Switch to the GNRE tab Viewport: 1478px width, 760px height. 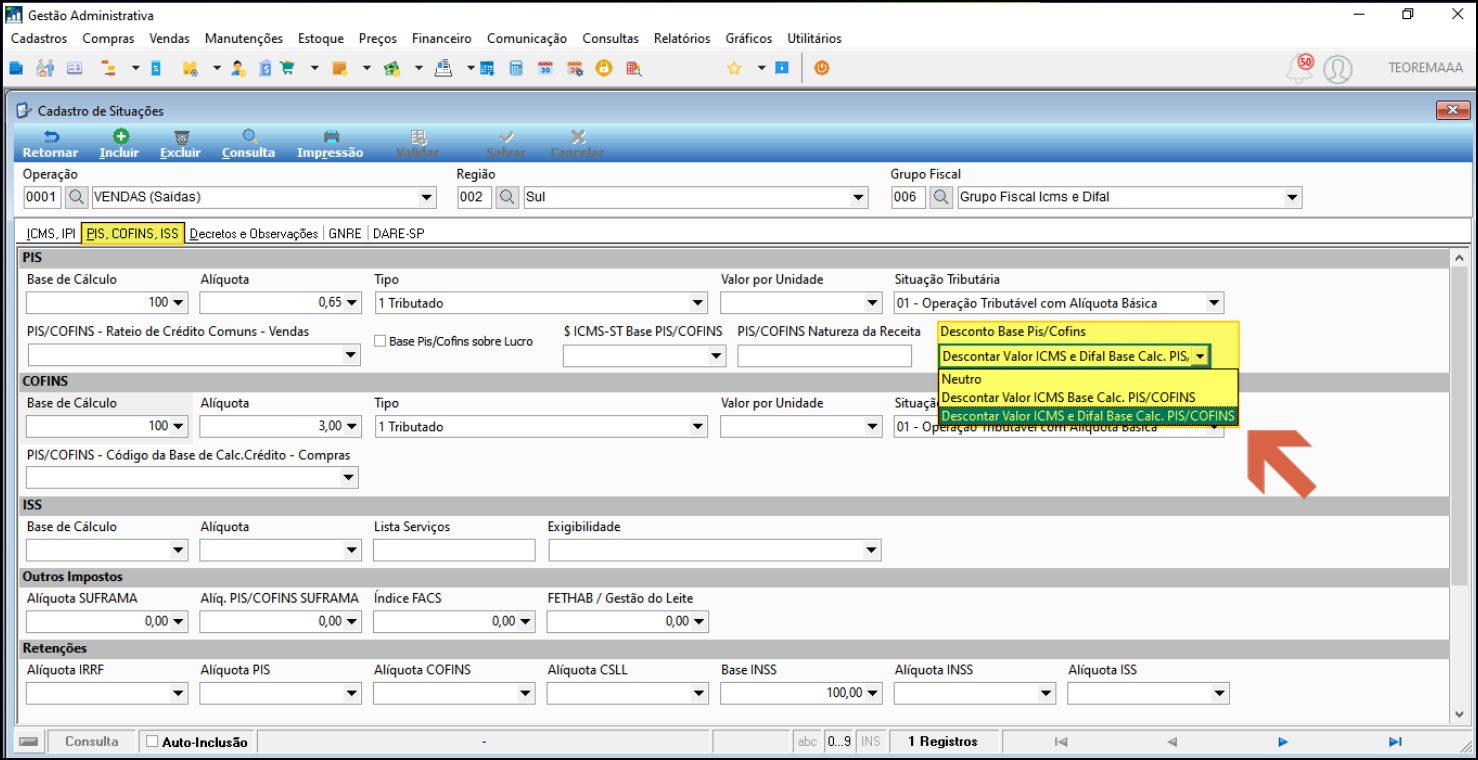click(345, 233)
